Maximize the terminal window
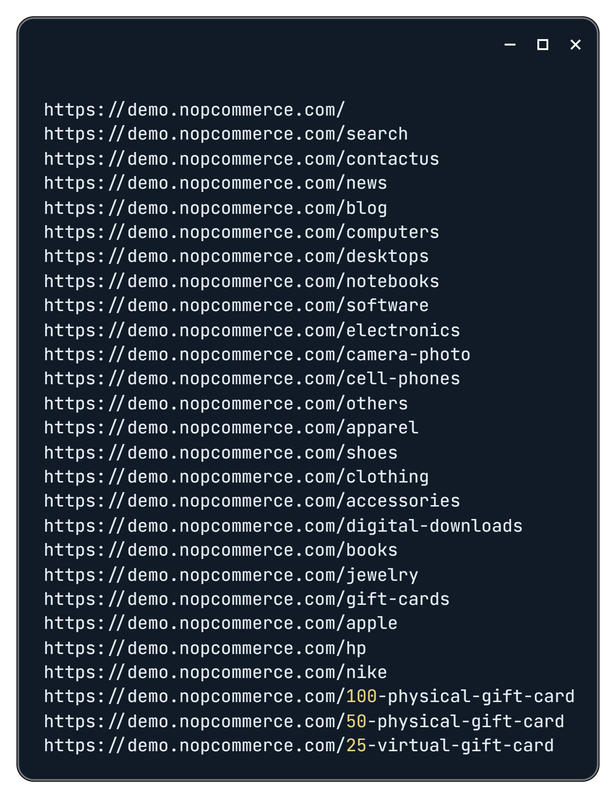Screen dimensions: 616x798 [x=543, y=45]
